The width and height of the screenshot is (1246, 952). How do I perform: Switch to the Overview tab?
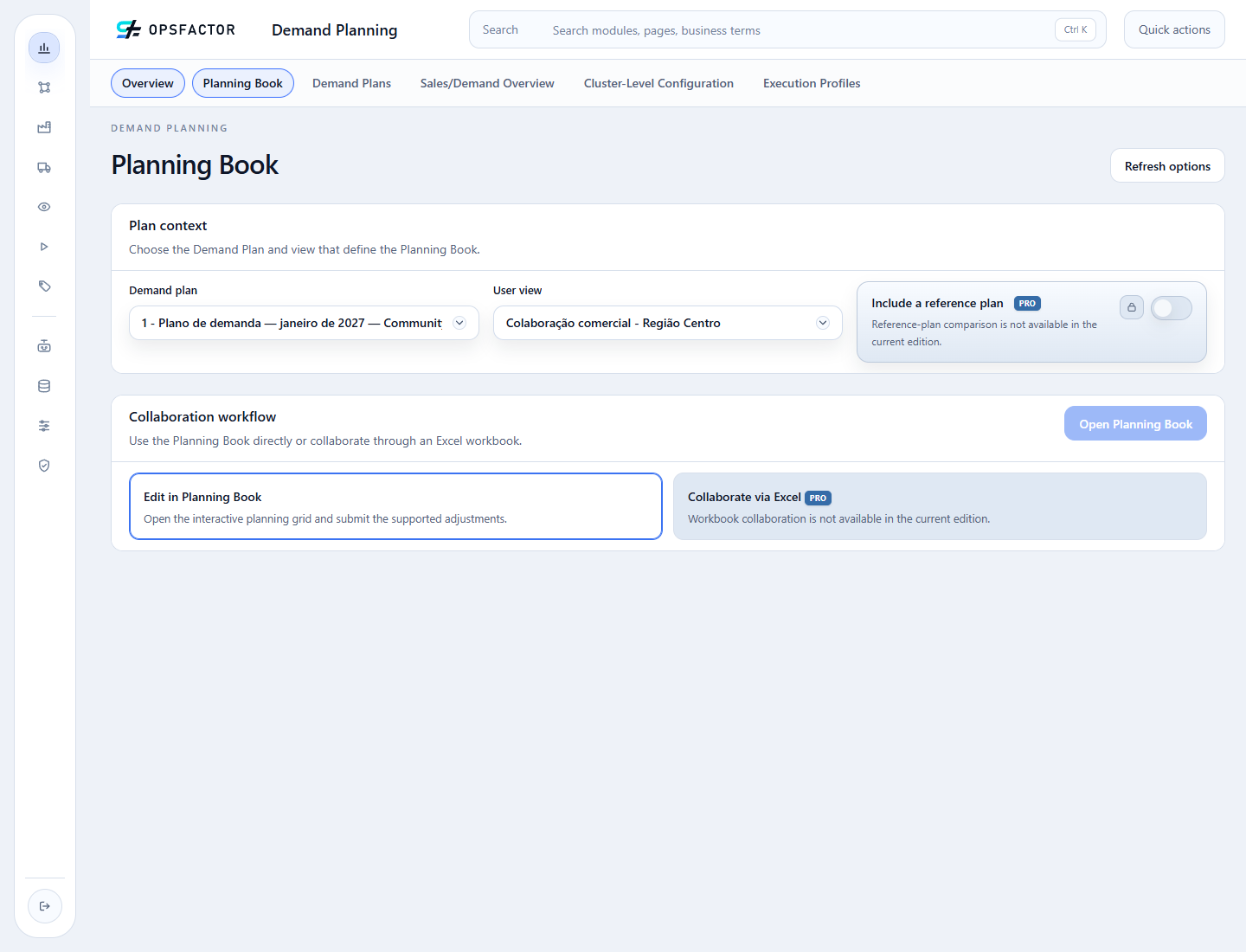pos(148,83)
